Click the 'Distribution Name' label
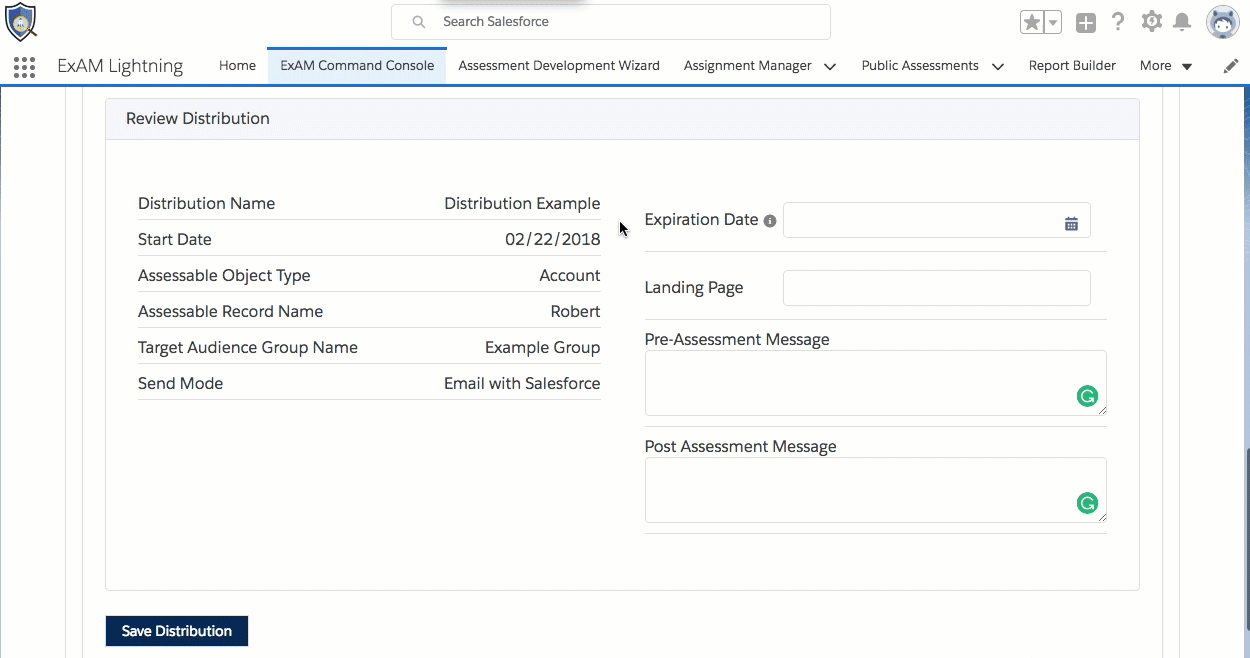The height and width of the screenshot is (658, 1250). [x=206, y=203]
